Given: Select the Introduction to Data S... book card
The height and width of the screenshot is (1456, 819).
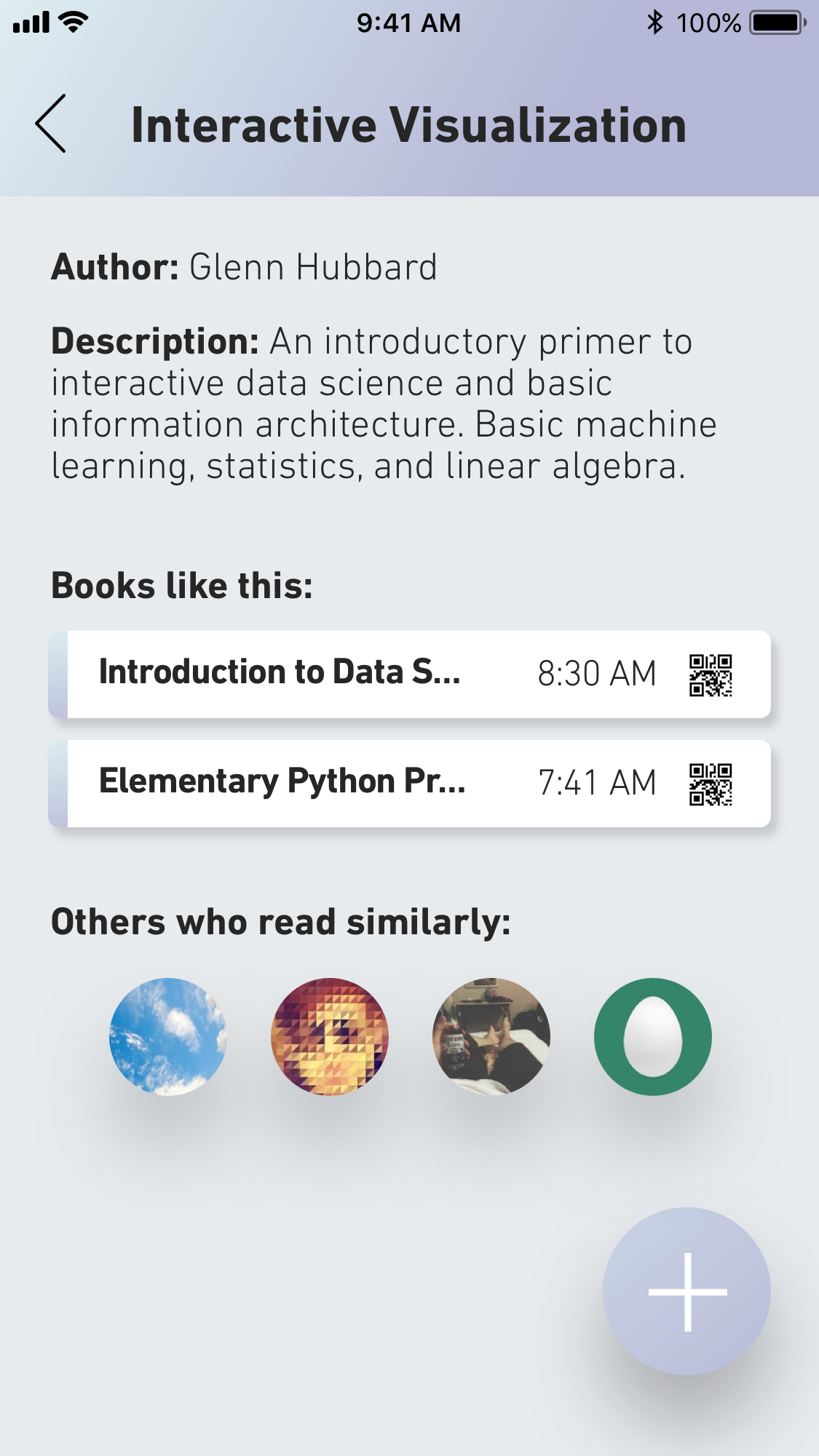Looking at the screenshot, I should point(409,675).
